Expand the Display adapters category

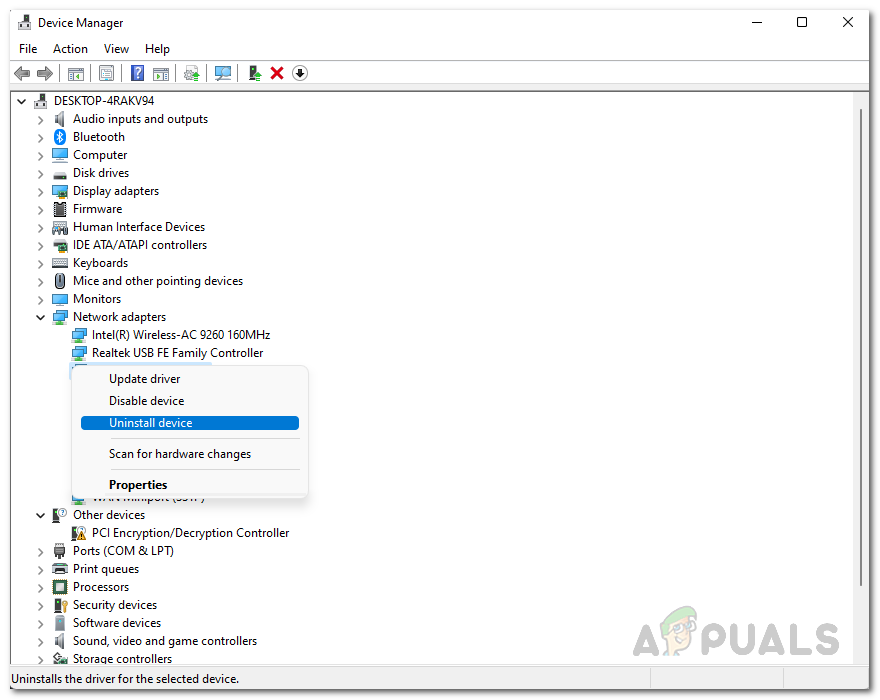coord(40,192)
